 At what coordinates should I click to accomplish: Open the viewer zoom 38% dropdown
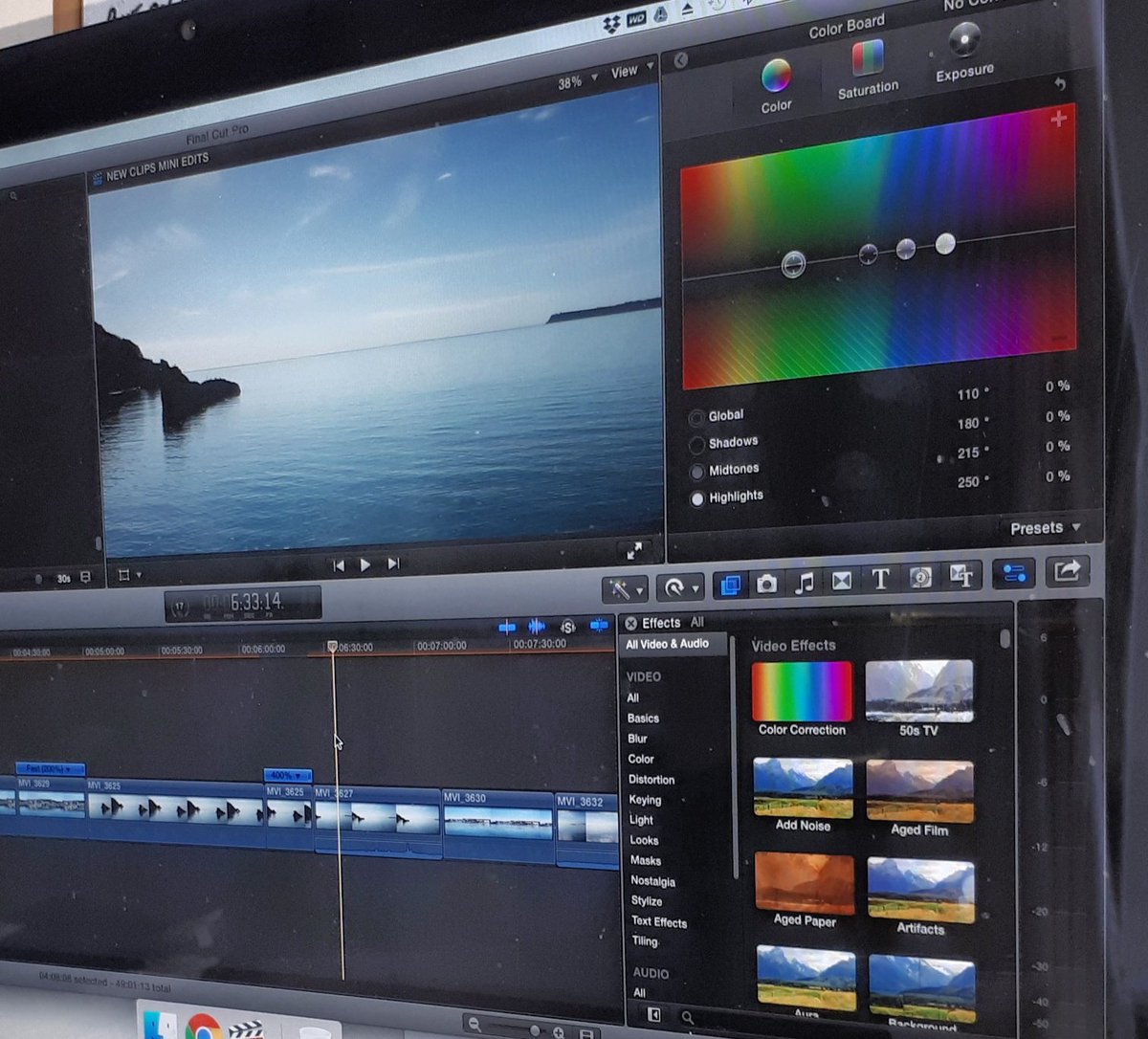click(x=578, y=80)
